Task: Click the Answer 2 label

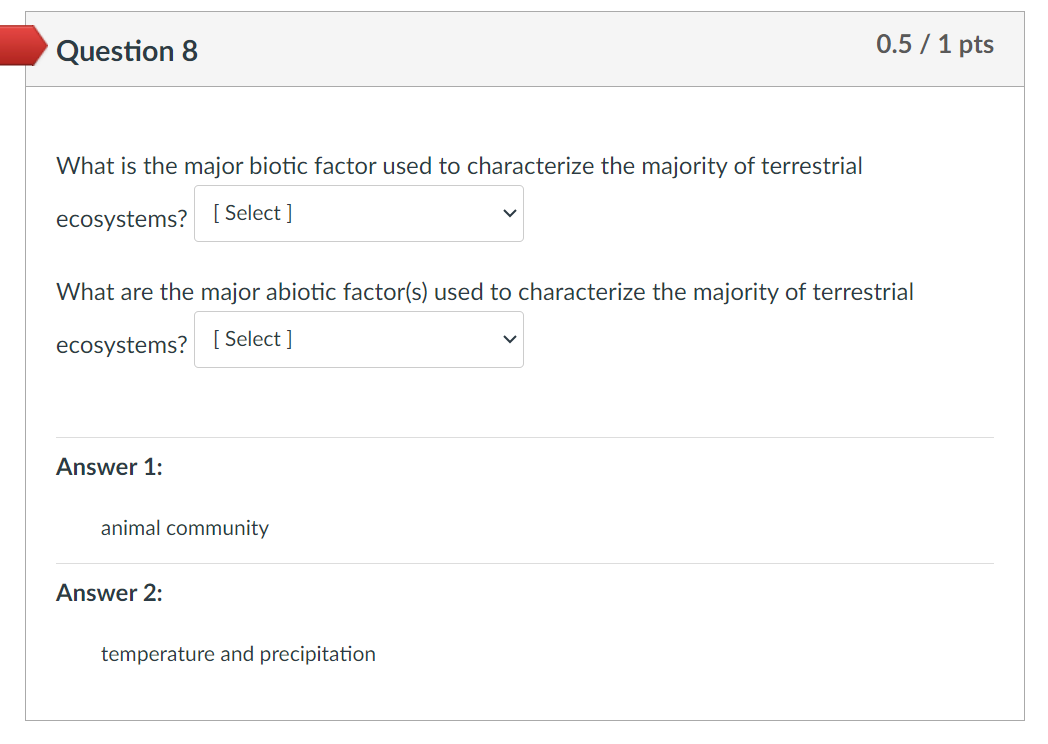Action: (109, 593)
